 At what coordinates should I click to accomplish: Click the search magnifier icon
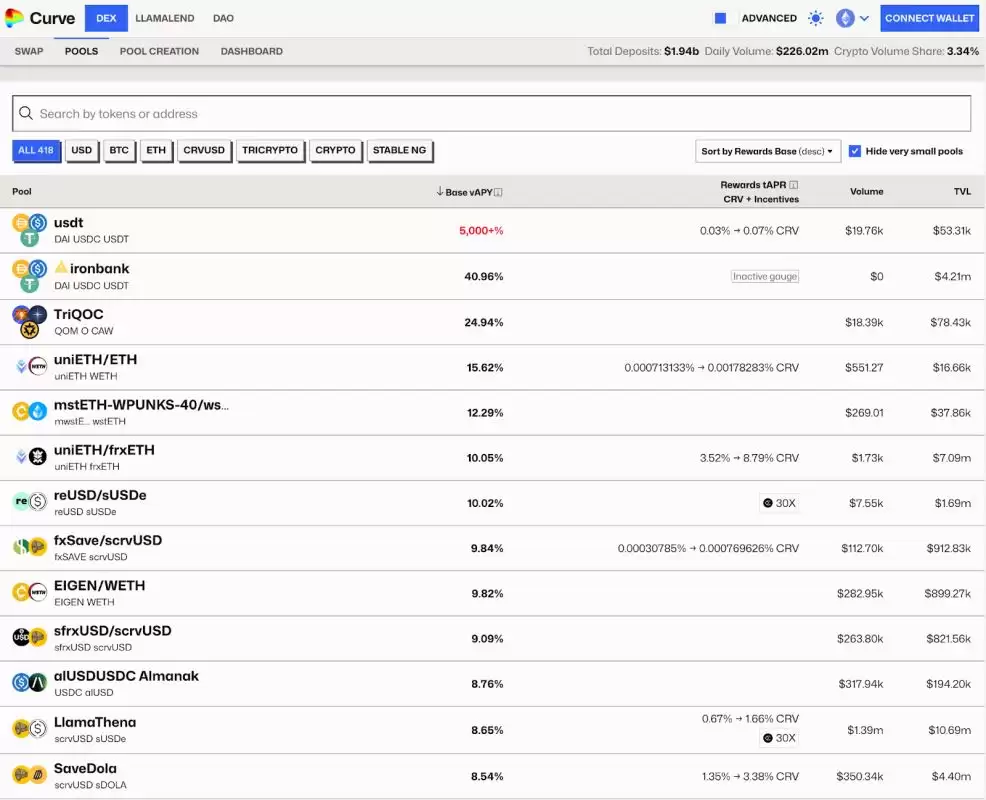[26, 114]
